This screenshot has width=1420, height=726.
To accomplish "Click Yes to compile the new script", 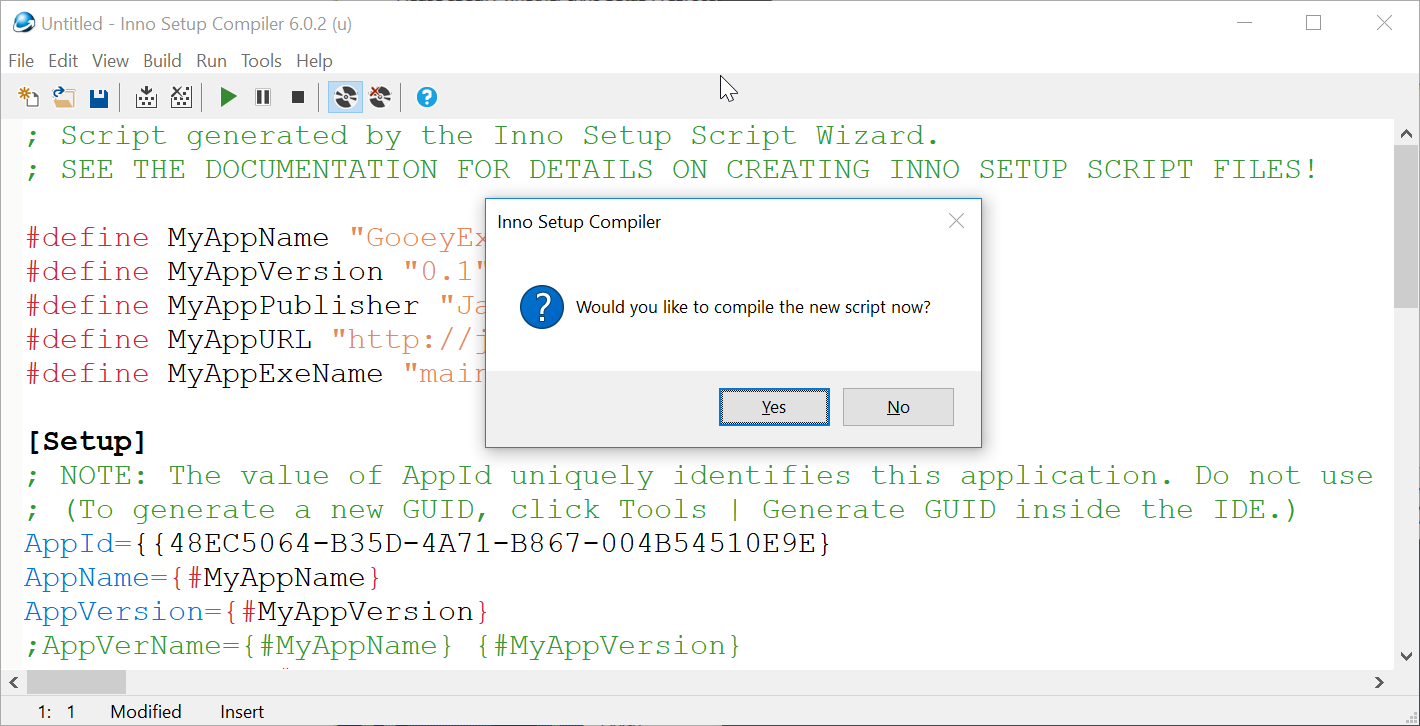I will pos(774,407).
